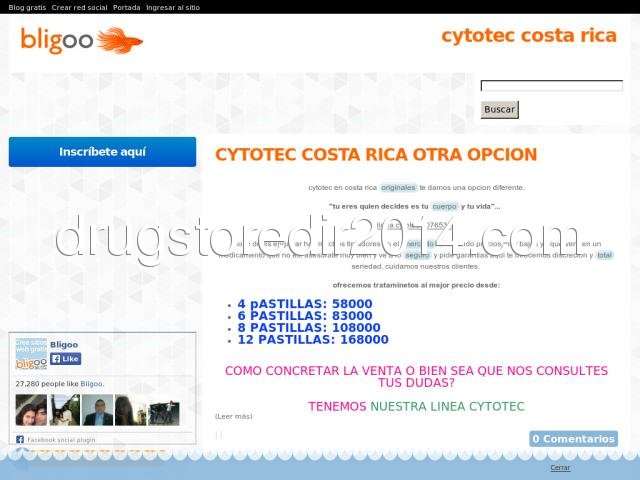Select the 12 PASTILLAS: 168000 line
This screenshot has width=640, height=480.
(313, 339)
